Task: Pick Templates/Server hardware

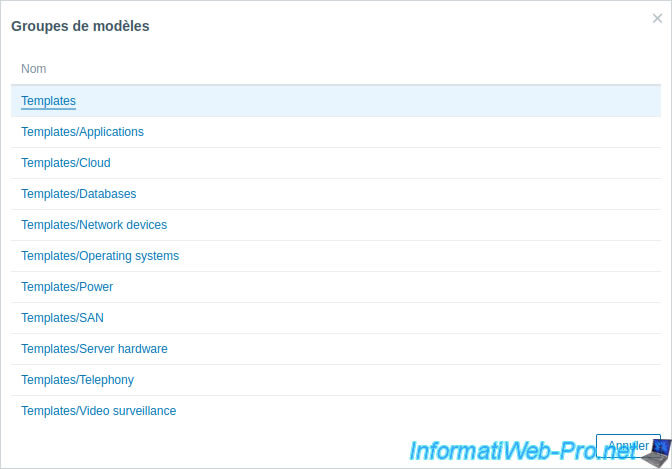Action: [94, 349]
